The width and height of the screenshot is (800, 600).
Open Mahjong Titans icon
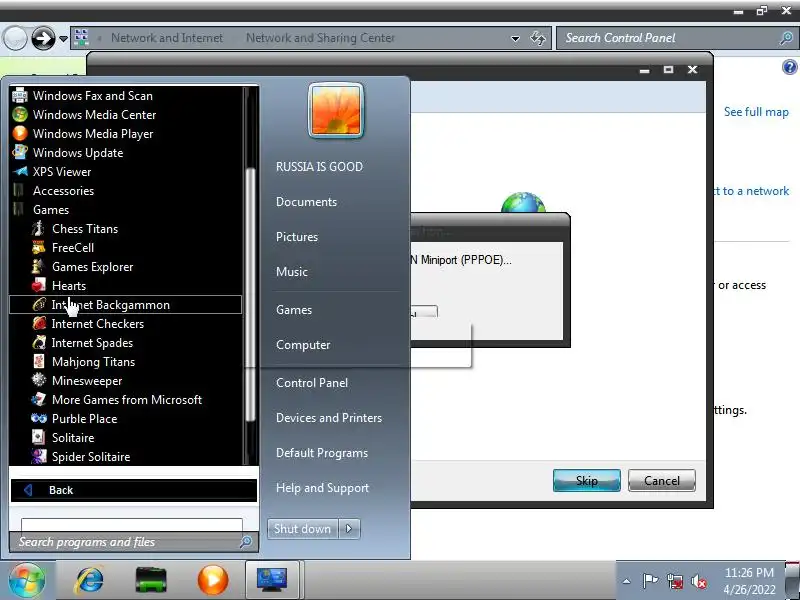[39, 361]
